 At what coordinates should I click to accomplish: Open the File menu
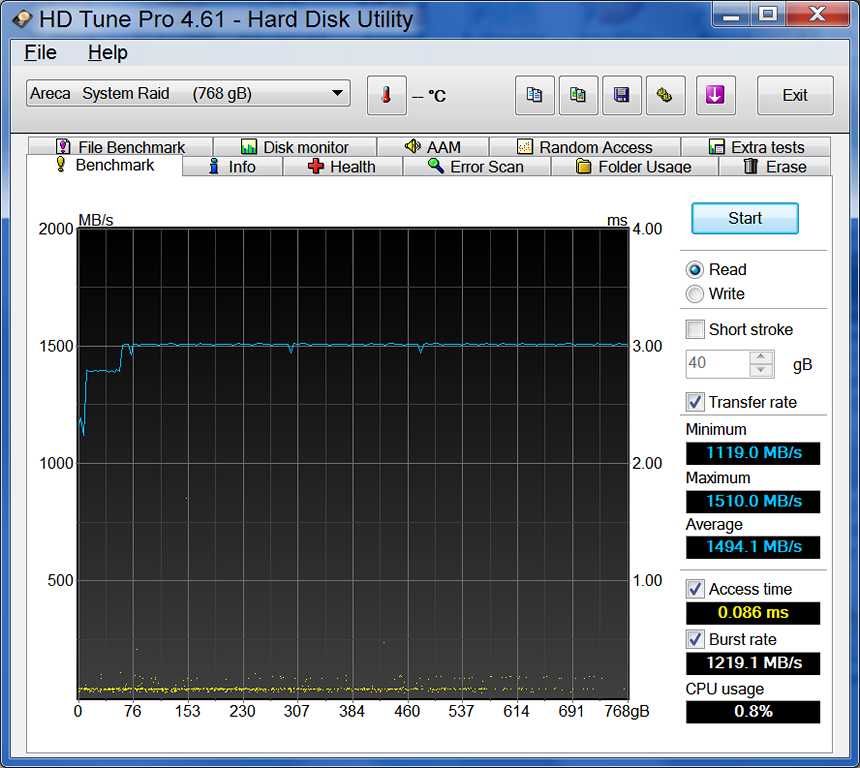(x=40, y=53)
